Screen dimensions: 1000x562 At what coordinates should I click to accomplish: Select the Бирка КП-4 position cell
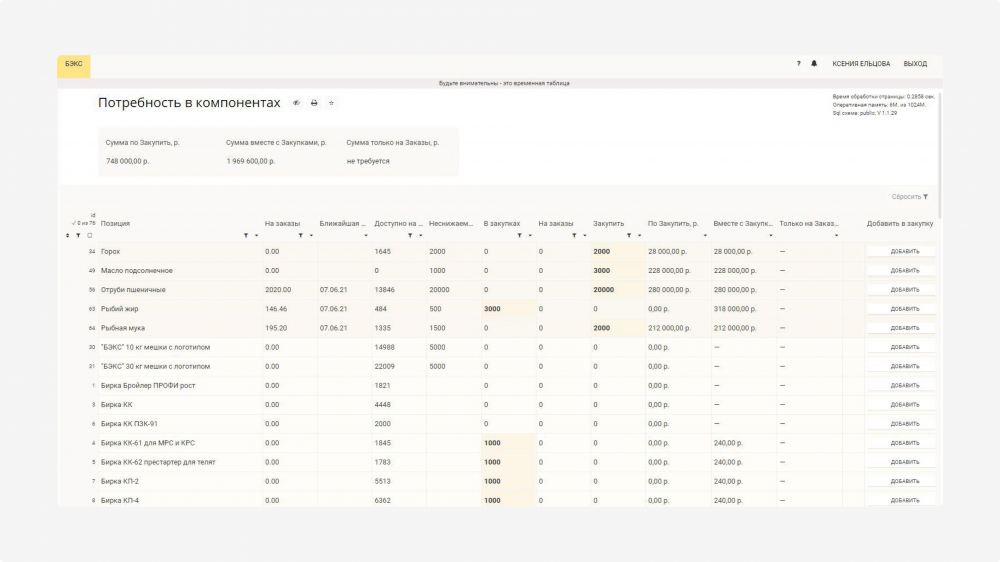point(180,500)
